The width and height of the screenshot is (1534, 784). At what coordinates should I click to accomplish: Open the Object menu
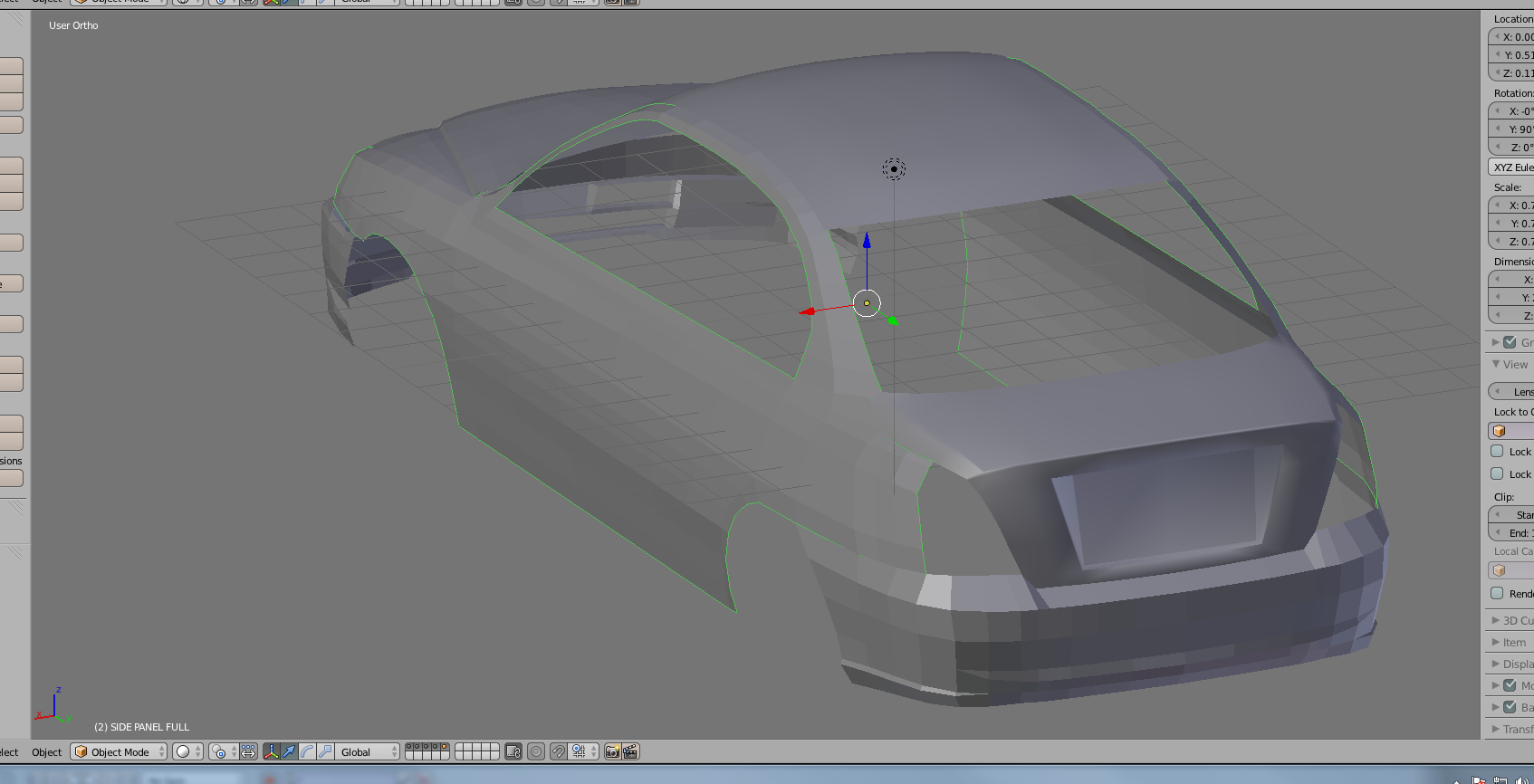(x=47, y=751)
